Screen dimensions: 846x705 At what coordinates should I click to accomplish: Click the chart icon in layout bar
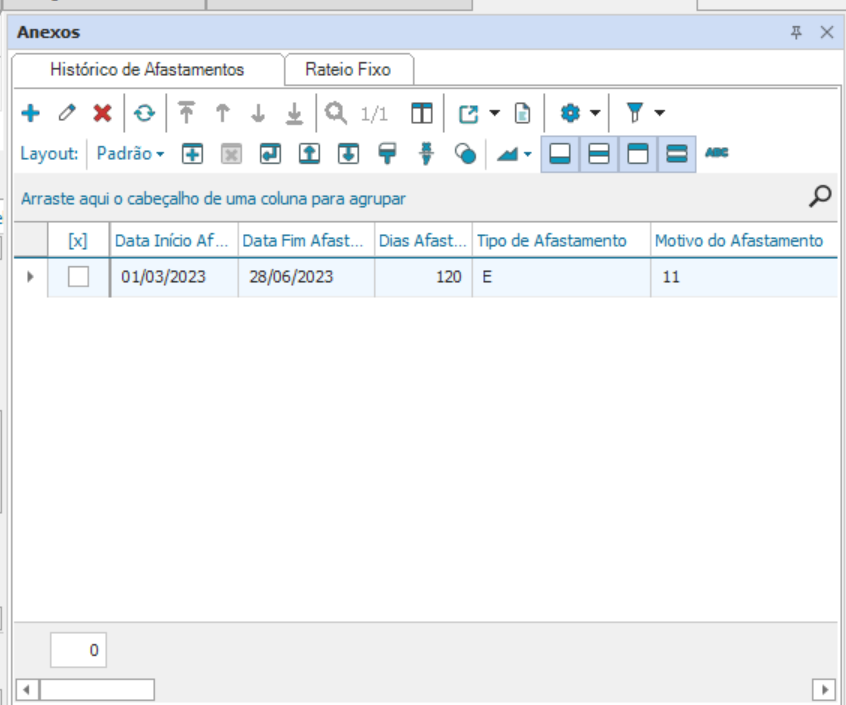click(507, 154)
